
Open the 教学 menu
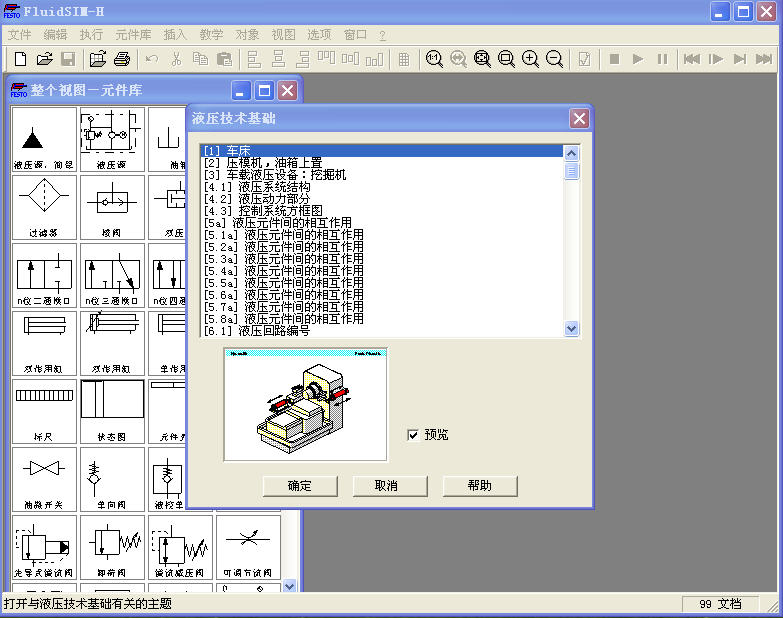point(211,34)
